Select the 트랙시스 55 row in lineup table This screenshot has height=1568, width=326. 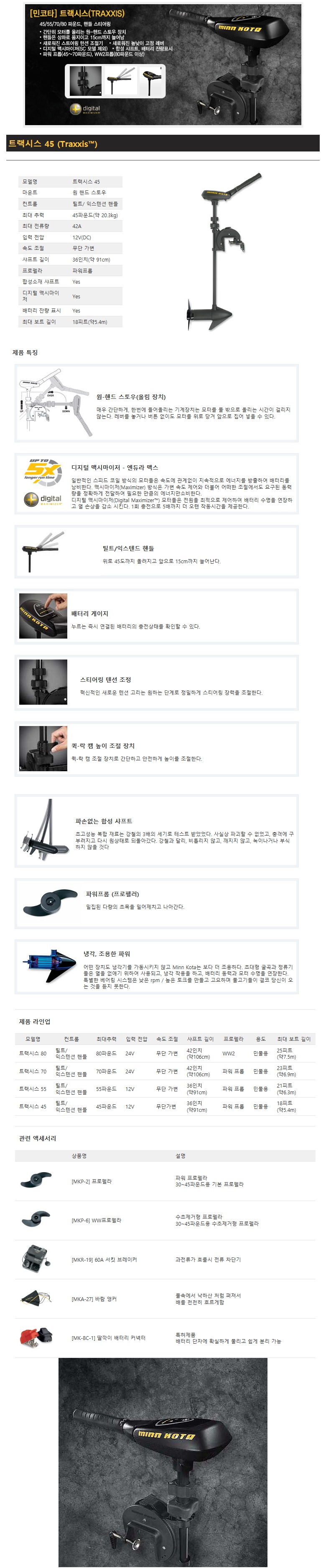point(165,1088)
